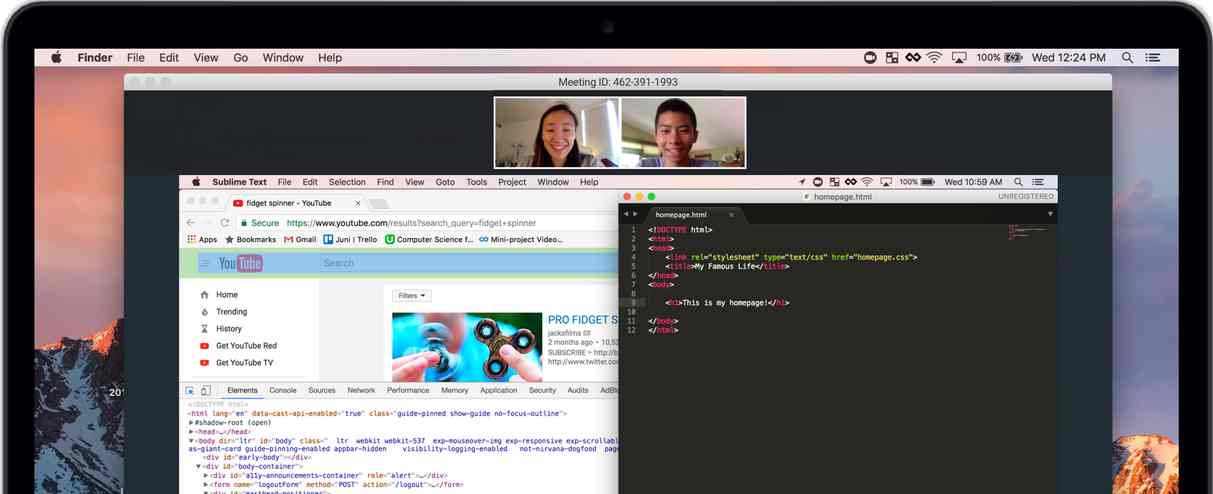The width and height of the screenshot is (1213, 494).
Task: Open the Filters dropdown on YouTube results
Action: [412, 296]
